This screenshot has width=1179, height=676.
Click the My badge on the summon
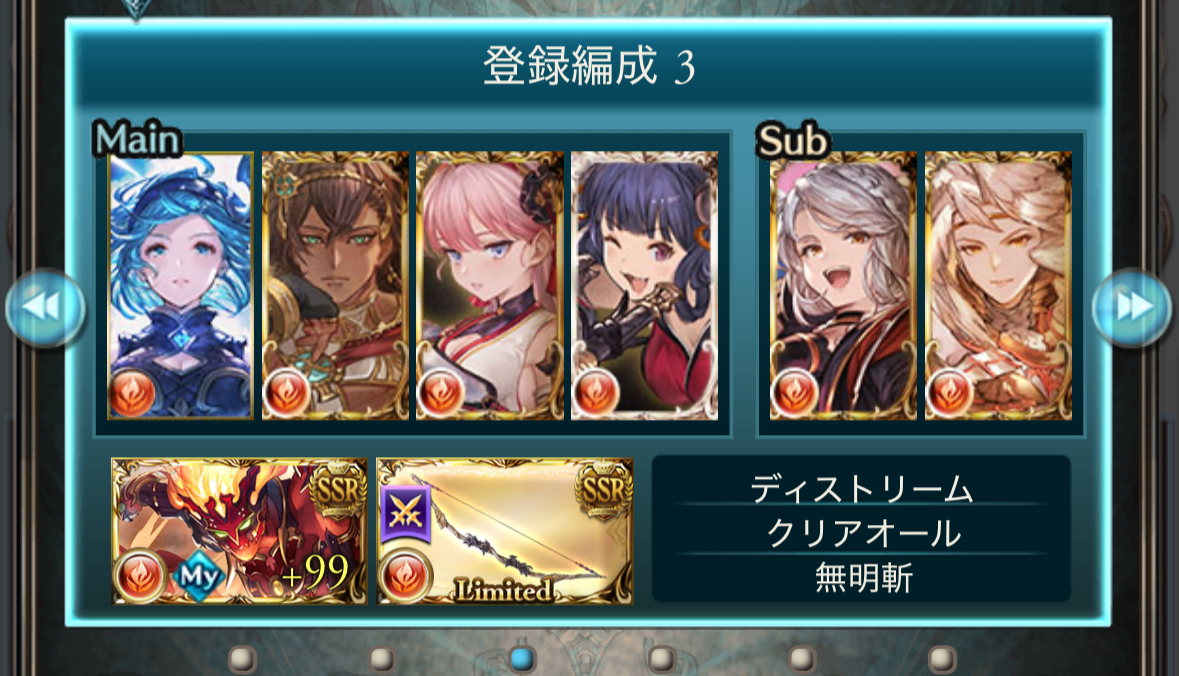pos(199,576)
